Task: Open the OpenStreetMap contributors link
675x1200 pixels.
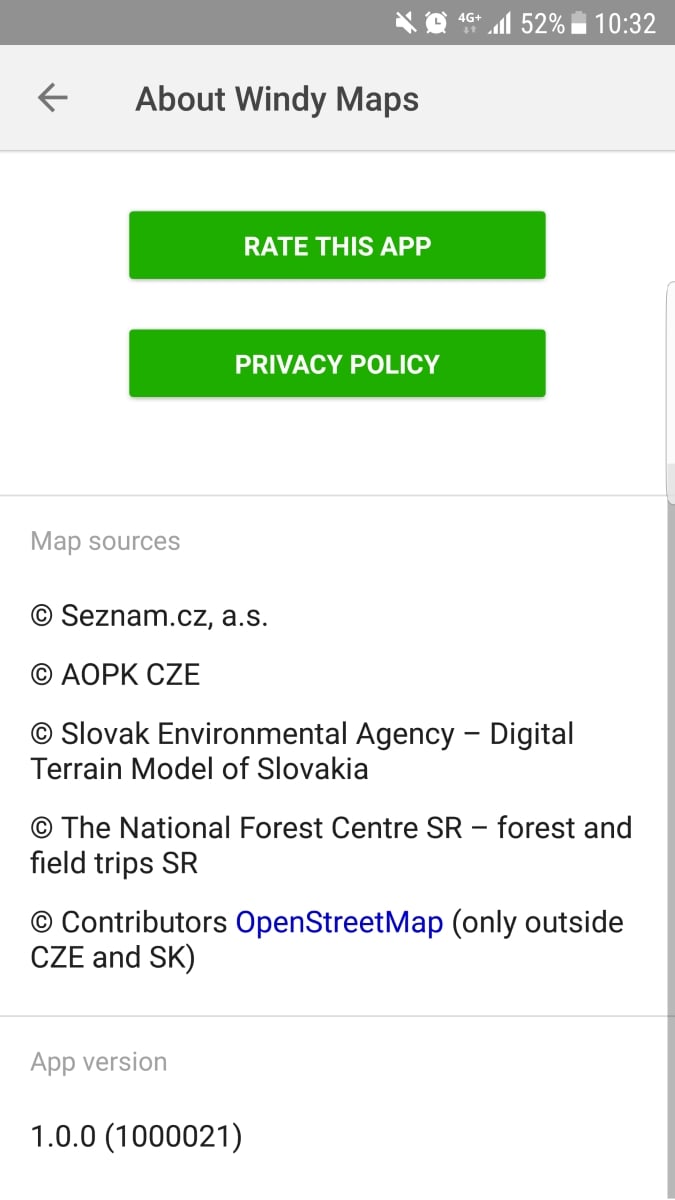Action: 339,921
